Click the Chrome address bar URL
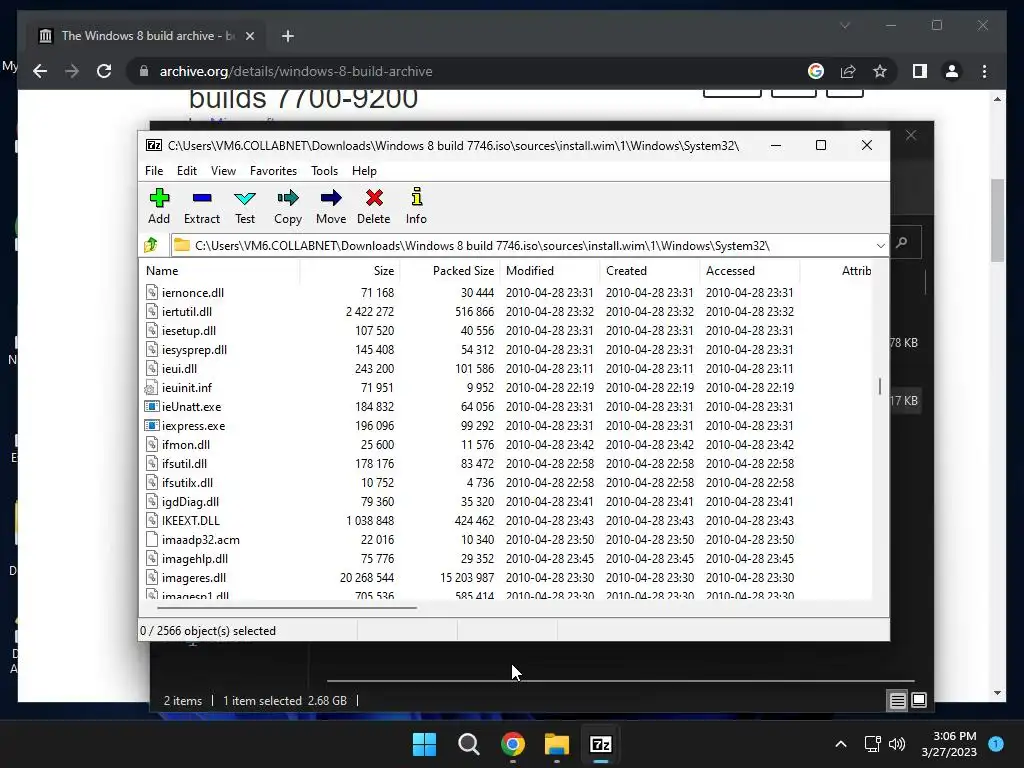The height and width of the screenshot is (768, 1024). point(296,71)
